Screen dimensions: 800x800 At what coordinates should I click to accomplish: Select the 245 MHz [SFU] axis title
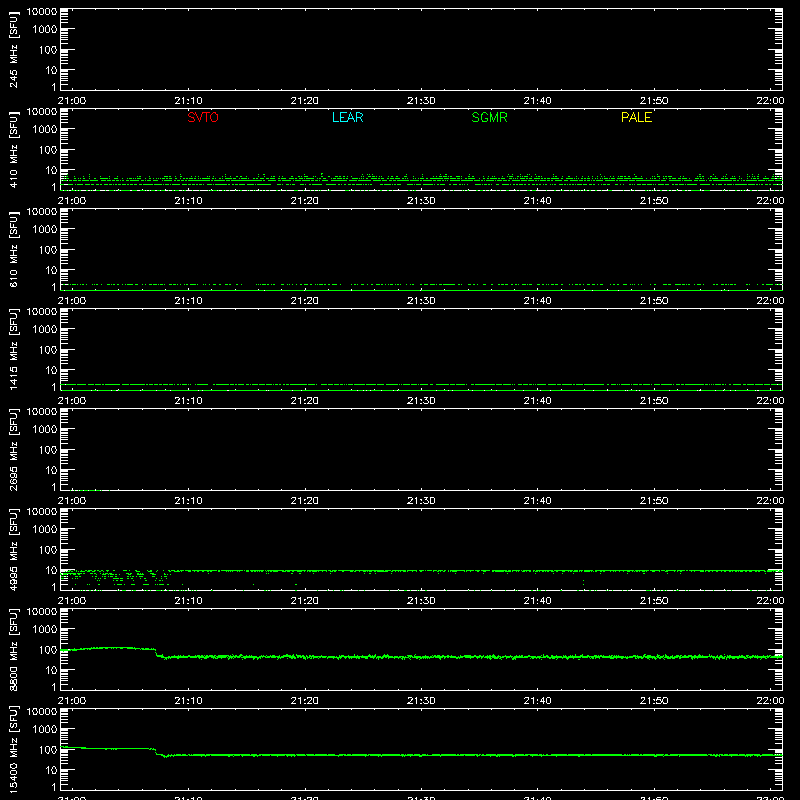pyautogui.click(x=13, y=49)
